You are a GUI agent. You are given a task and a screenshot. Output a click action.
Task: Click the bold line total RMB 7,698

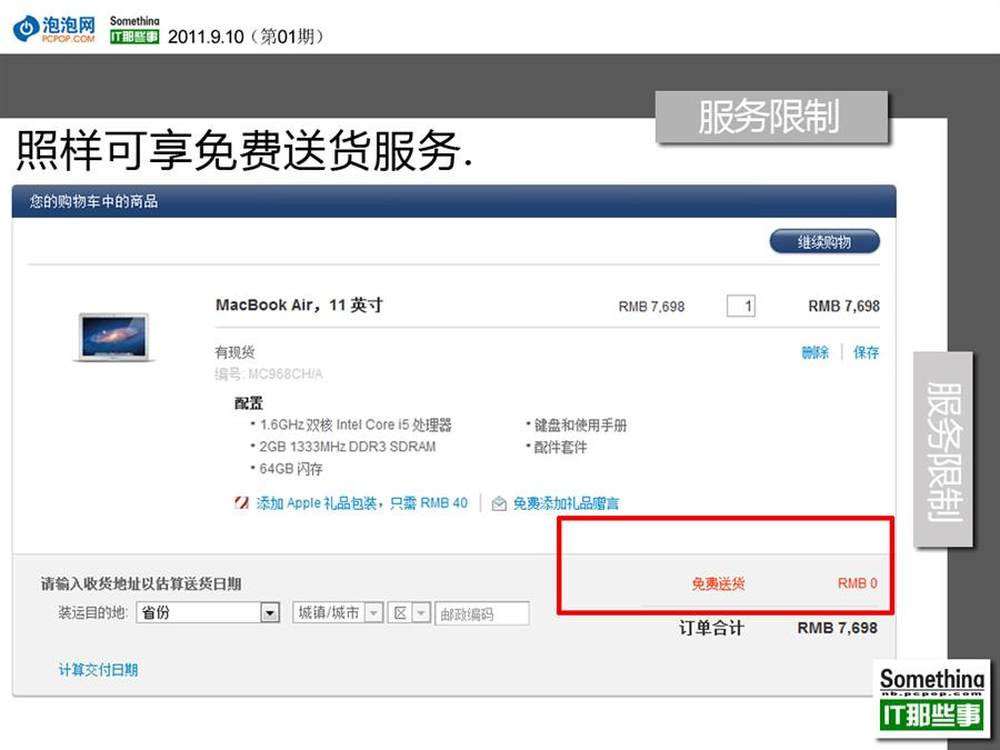(844, 306)
